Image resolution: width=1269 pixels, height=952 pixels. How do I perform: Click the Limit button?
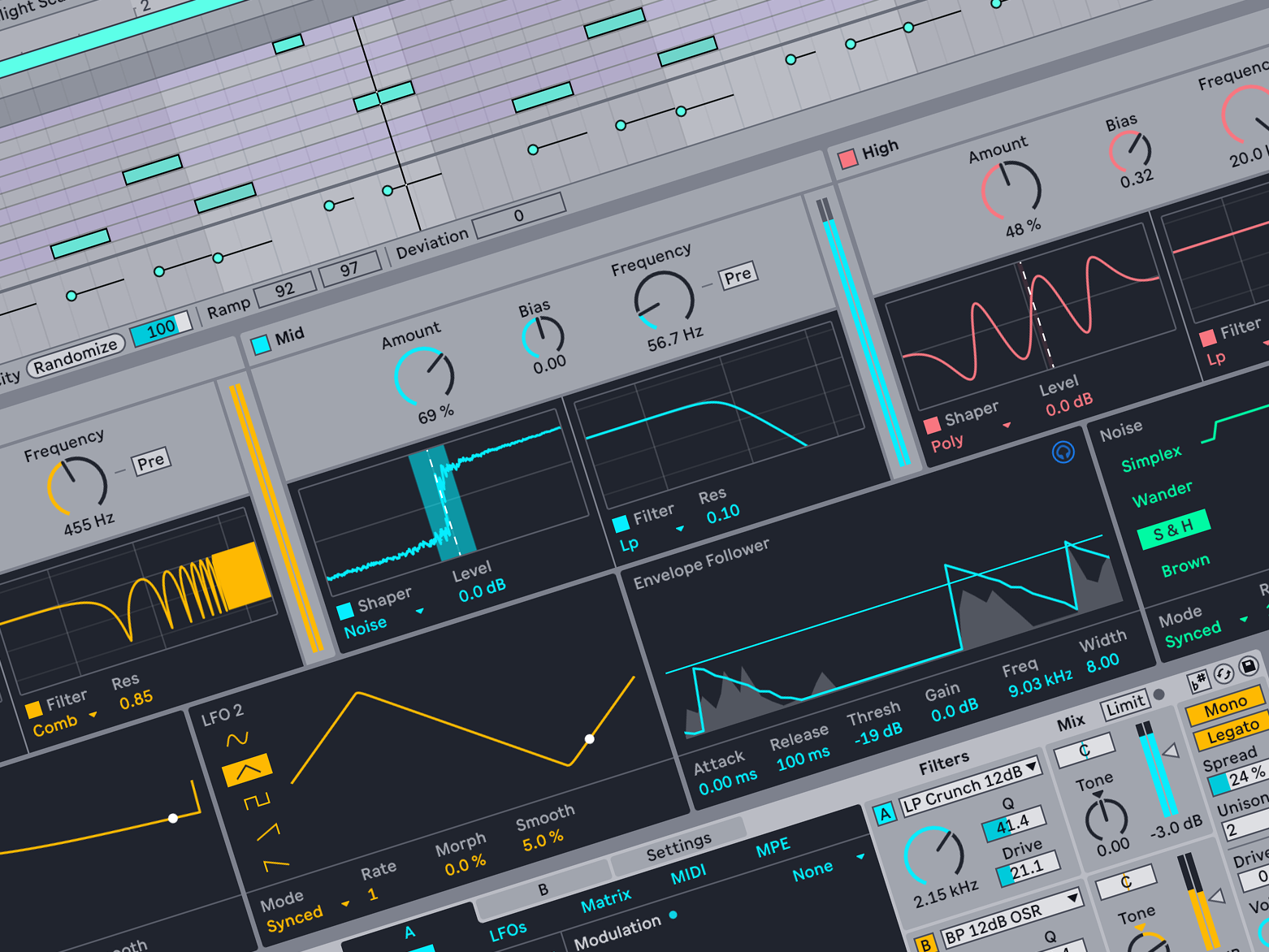click(x=1125, y=705)
